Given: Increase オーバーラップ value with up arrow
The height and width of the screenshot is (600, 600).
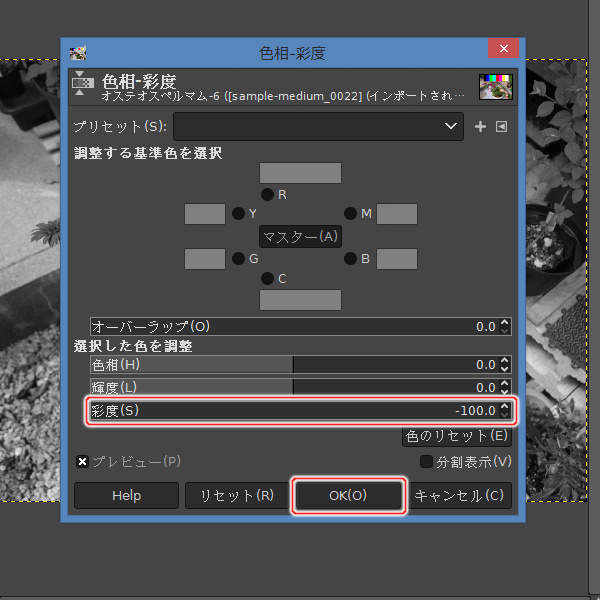Looking at the screenshot, I should 505,322.
